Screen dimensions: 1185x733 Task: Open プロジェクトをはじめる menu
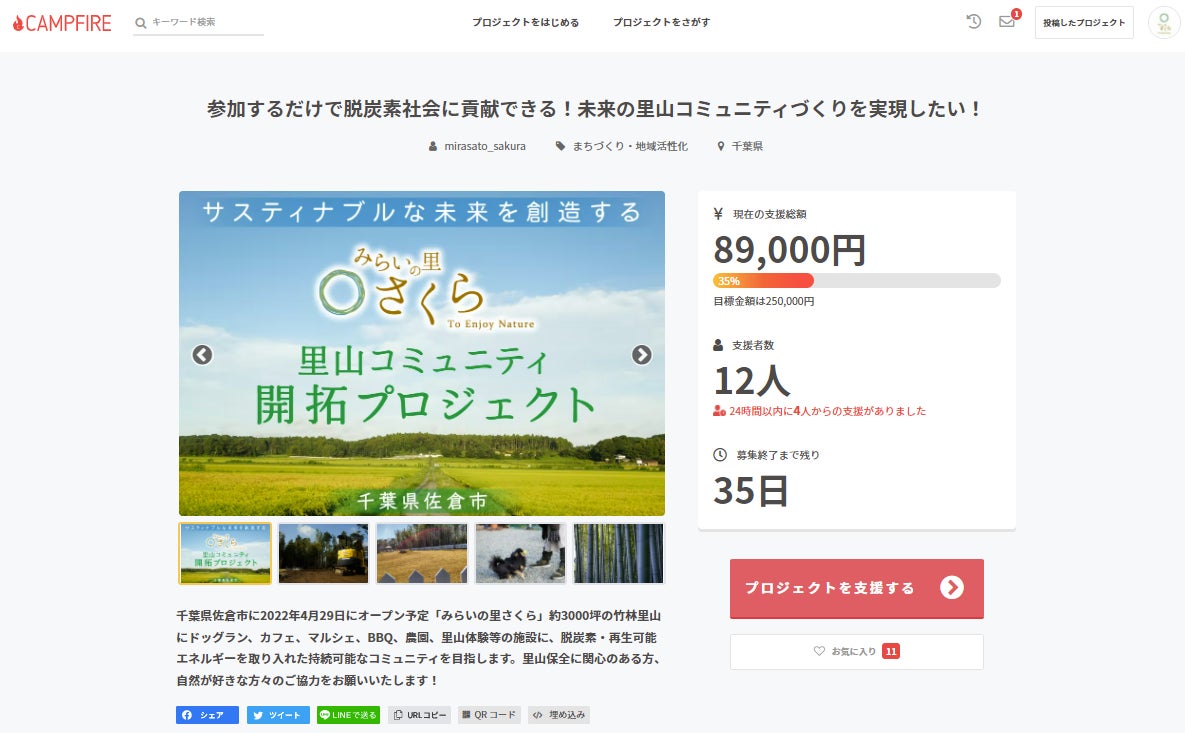[x=526, y=22]
